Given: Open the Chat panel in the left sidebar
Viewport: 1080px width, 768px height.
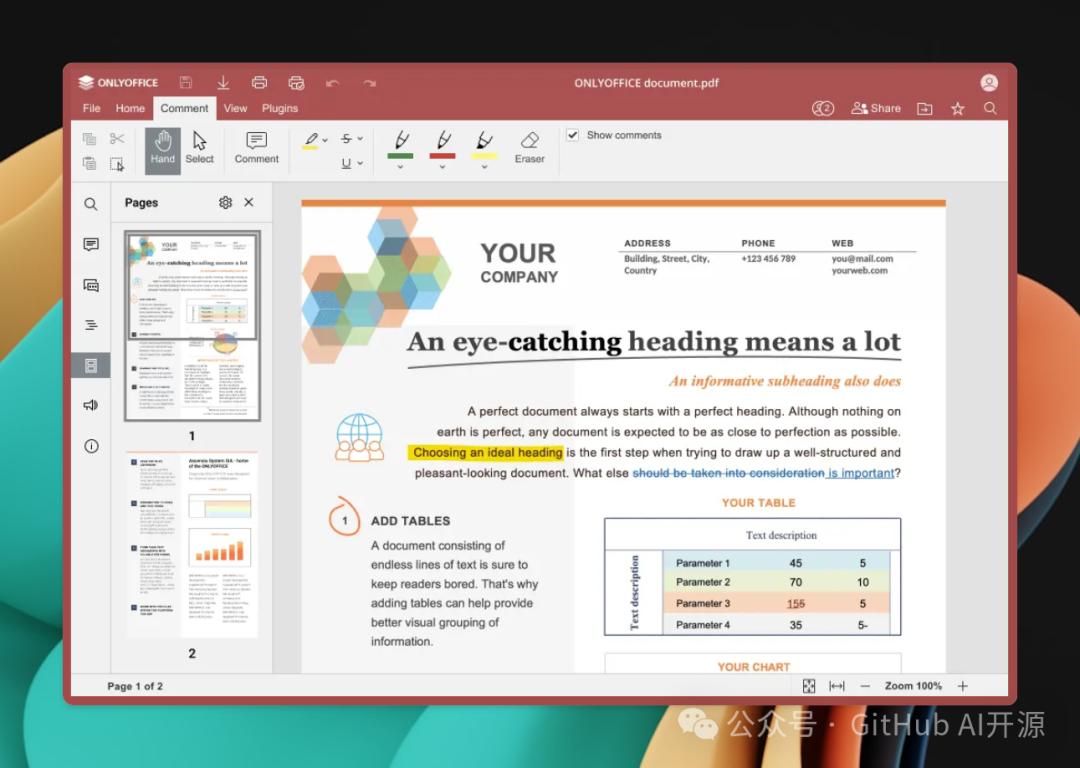Looking at the screenshot, I should (91, 285).
